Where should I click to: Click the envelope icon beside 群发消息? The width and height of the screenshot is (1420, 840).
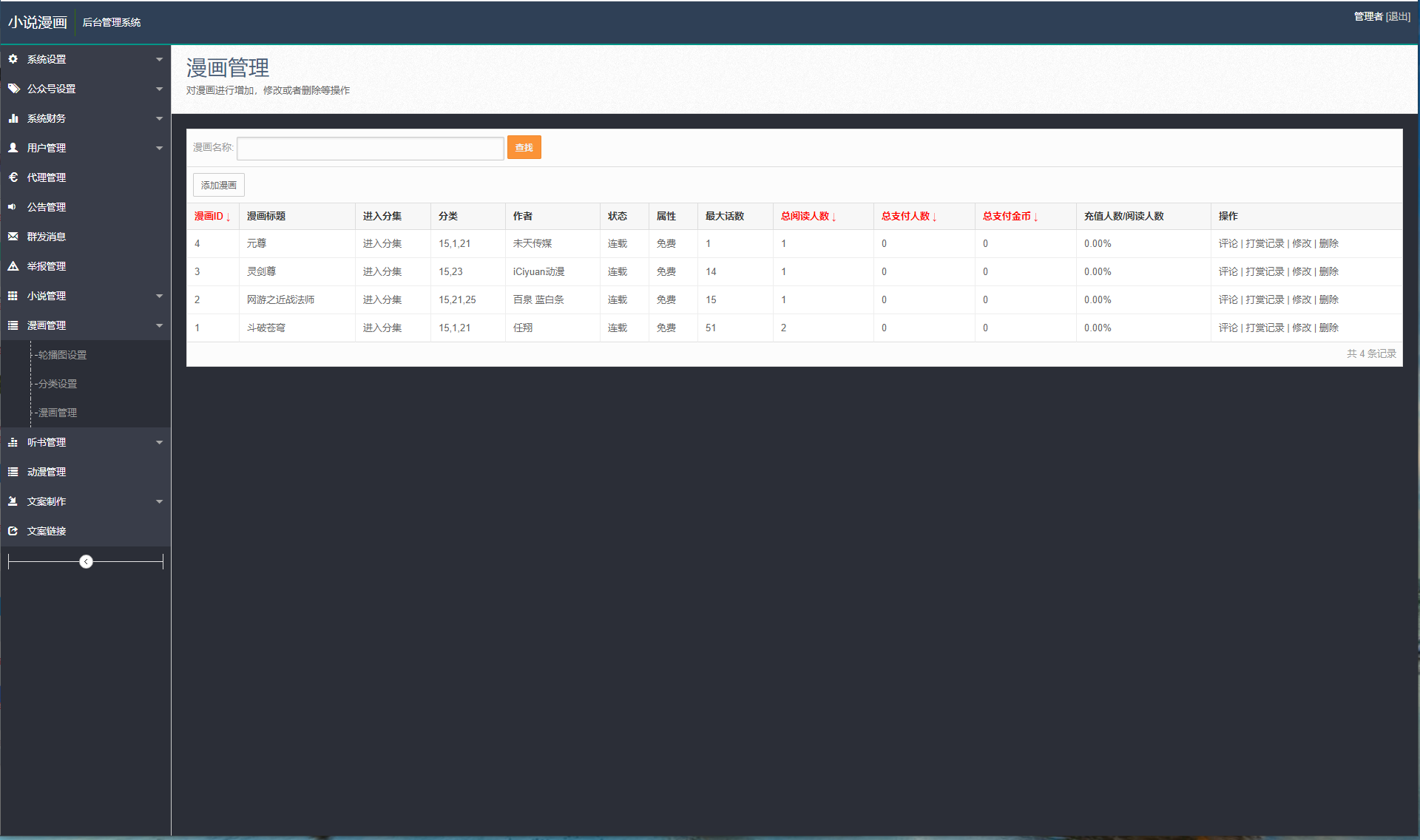coord(13,237)
